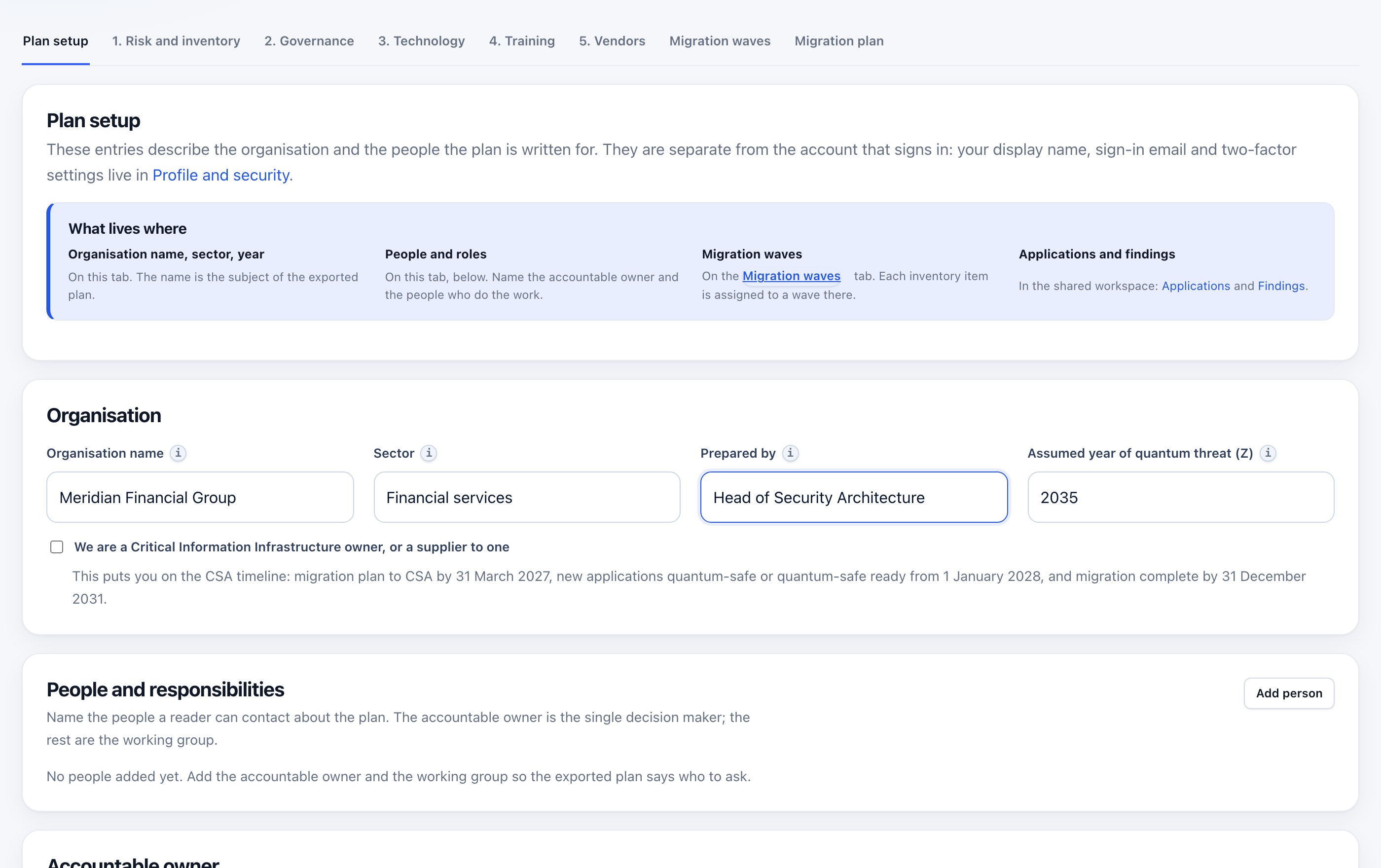1381x868 pixels.
Task: Select the Organisation section heading
Action: pyautogui.click(x=104, y=415)
